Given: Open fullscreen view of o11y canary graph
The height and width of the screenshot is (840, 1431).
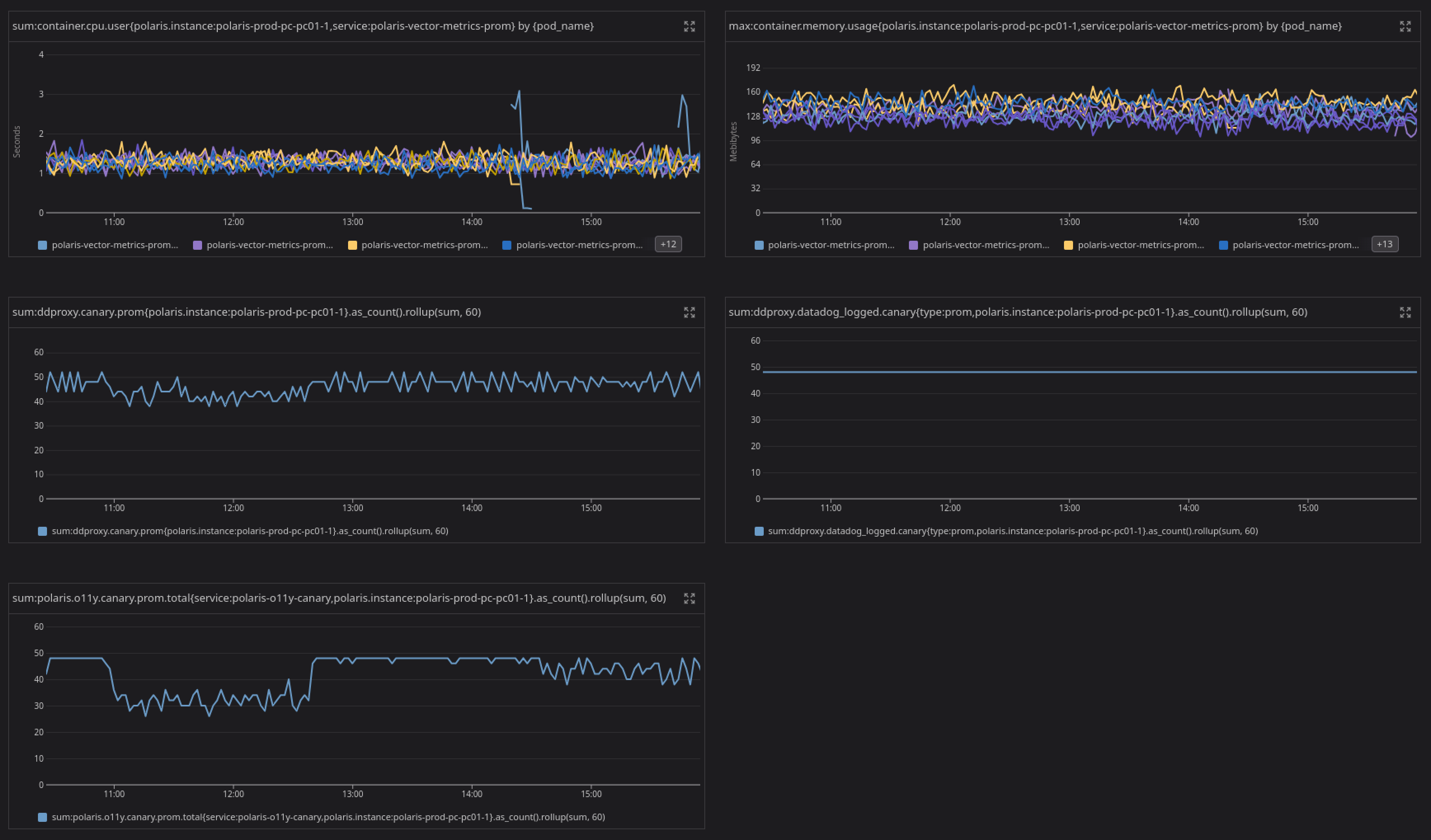Looking at the screenshot, I should coord(690,598).
